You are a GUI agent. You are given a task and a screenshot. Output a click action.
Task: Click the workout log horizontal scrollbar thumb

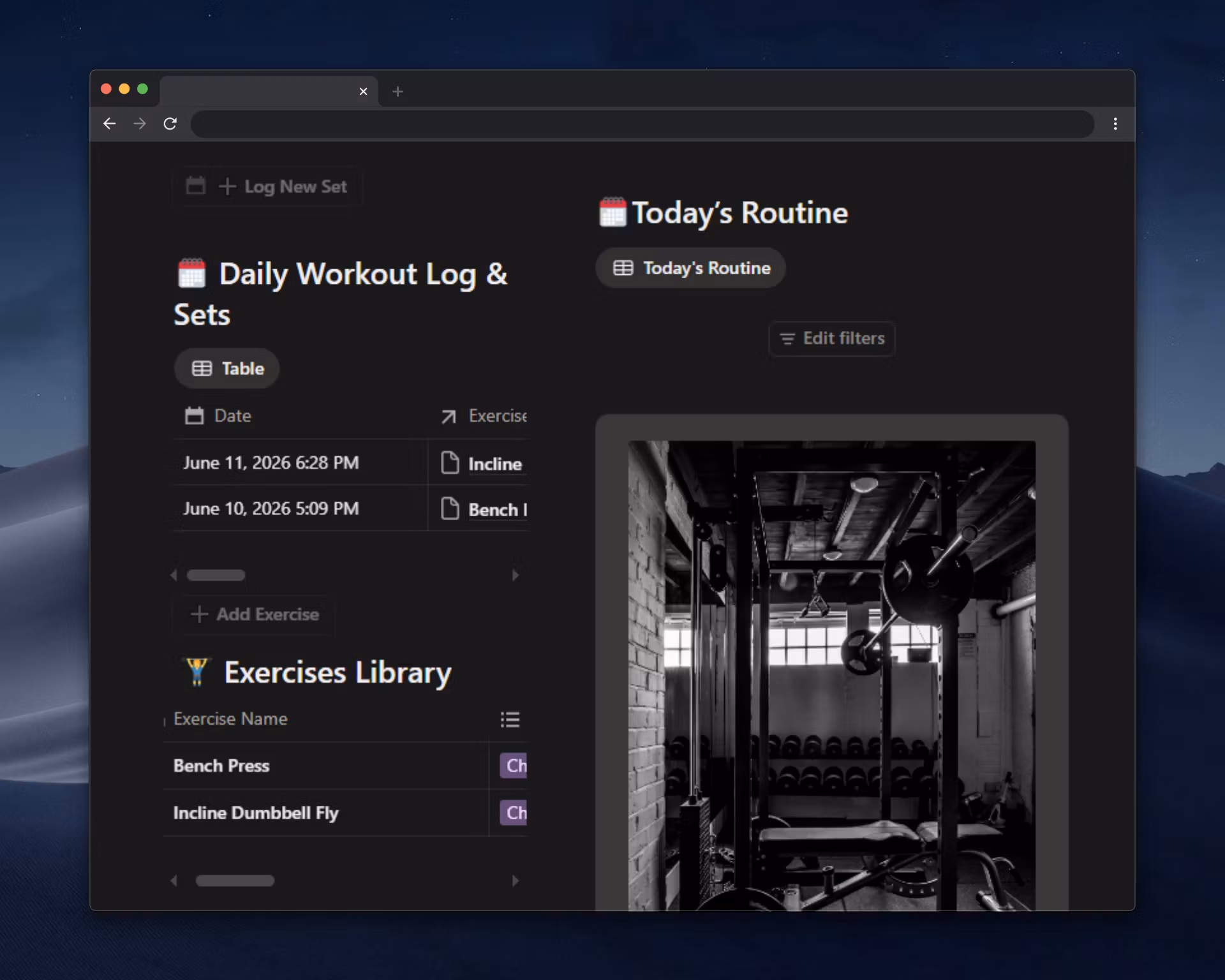coord(216,575)
